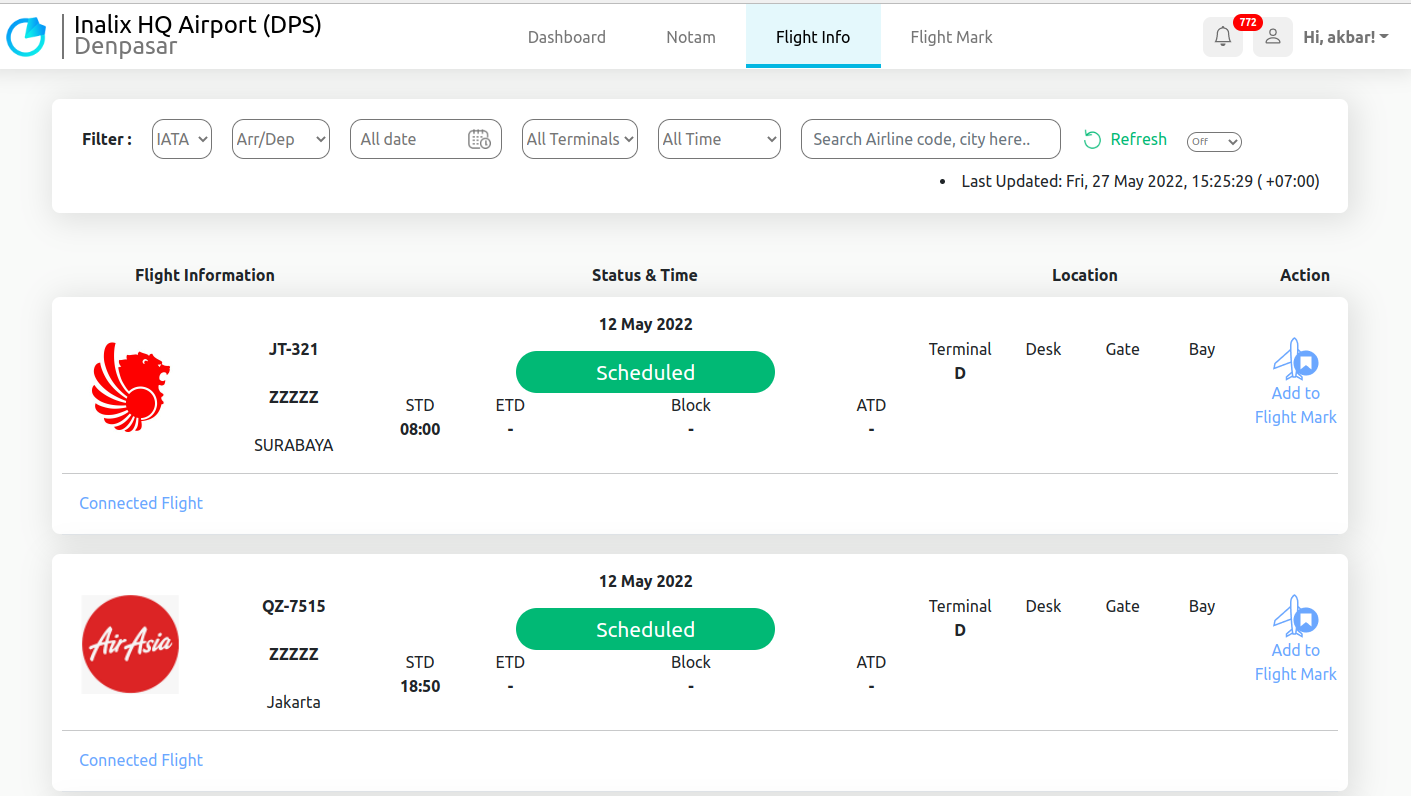This screenshot has width=1411, height=796.
Task: Navigate to the Notam tab
Action: coord(690,36)
